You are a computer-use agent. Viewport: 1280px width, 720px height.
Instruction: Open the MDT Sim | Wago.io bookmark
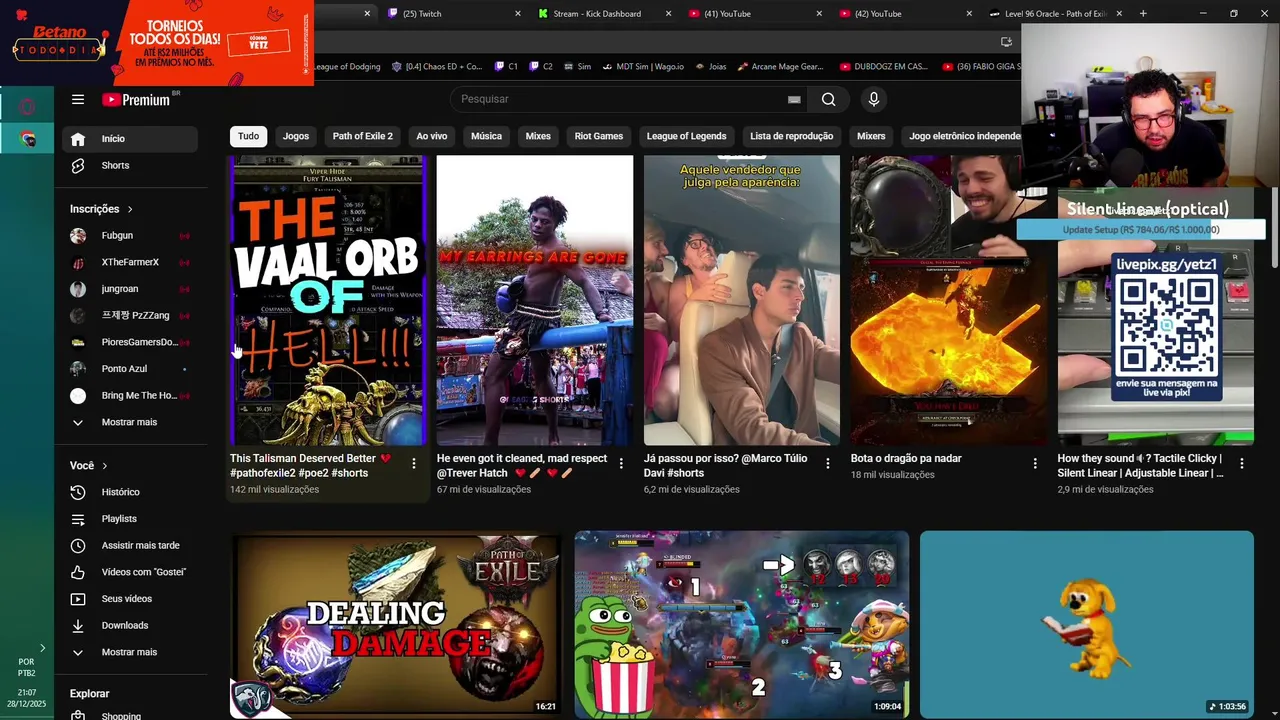642,67
